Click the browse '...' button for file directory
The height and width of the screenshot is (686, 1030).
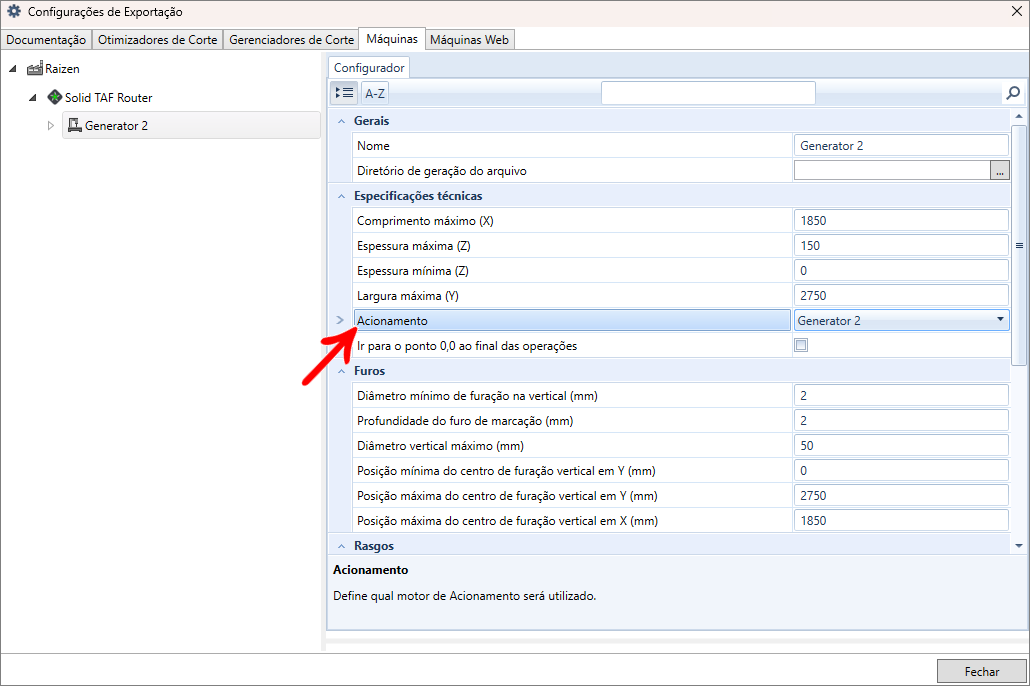1000,171
